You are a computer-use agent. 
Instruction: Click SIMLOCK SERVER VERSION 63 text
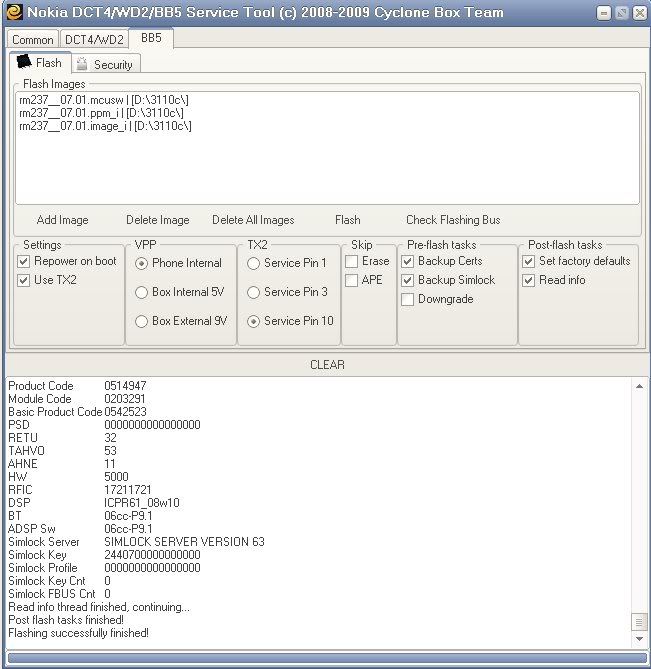coord(184,542)
